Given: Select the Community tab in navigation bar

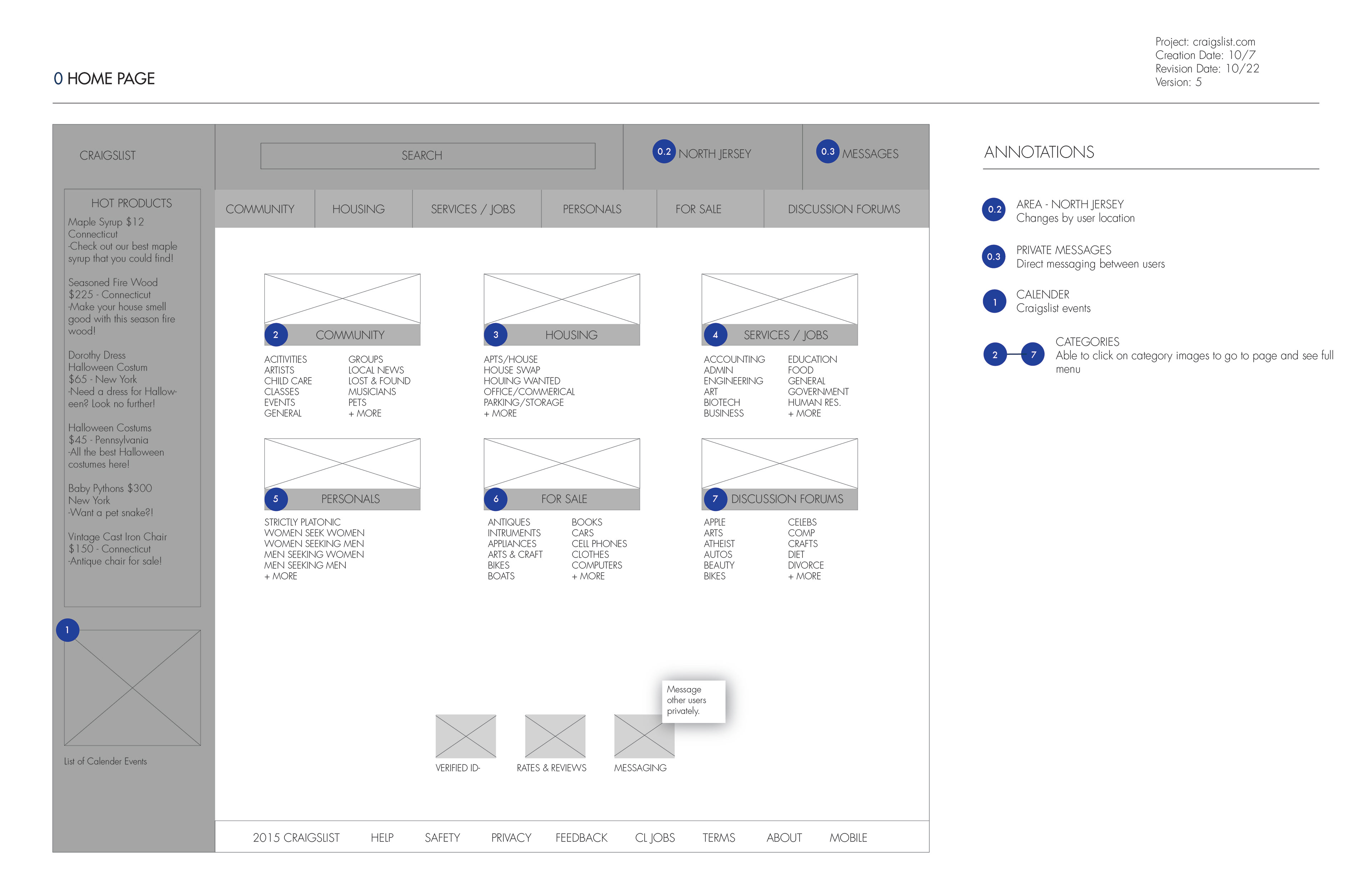Looking at the screenshot, I should click(x=265, y=209).
